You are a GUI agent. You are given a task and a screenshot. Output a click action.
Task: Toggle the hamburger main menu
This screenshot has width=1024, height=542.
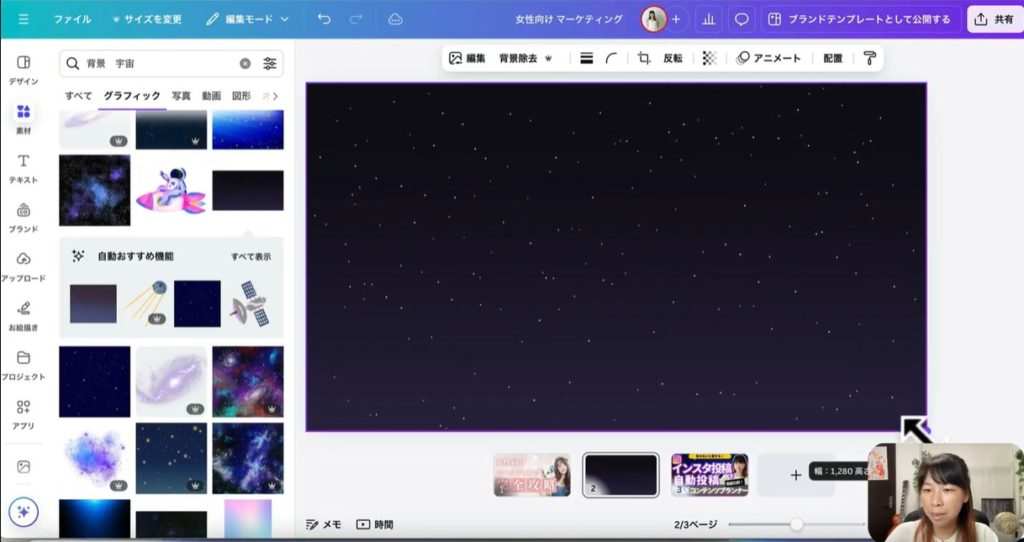23,19
